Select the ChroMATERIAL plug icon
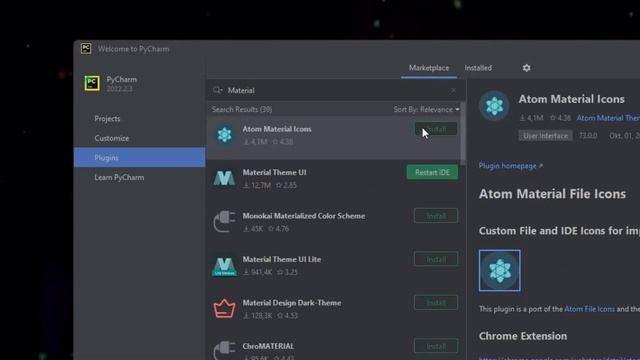Screen dimensions: 640x360 (224, 350)
